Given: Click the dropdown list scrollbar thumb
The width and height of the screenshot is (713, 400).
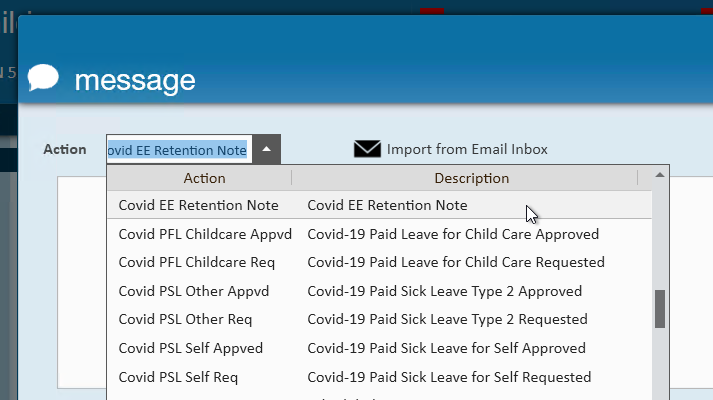Looking at the screenshot, I should point(660,309).
